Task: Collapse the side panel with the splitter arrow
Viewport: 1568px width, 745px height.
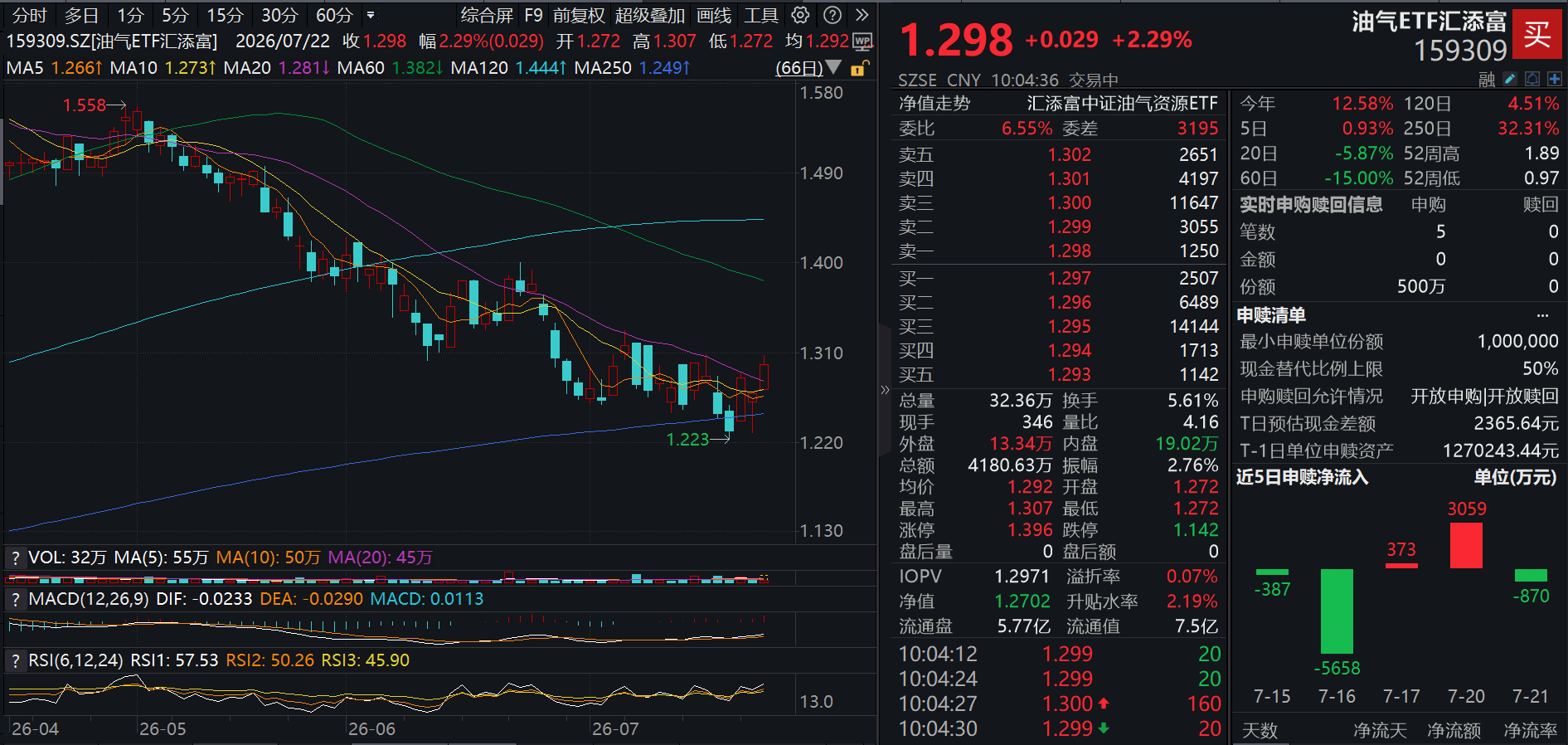Action: [x=885, y=390]
